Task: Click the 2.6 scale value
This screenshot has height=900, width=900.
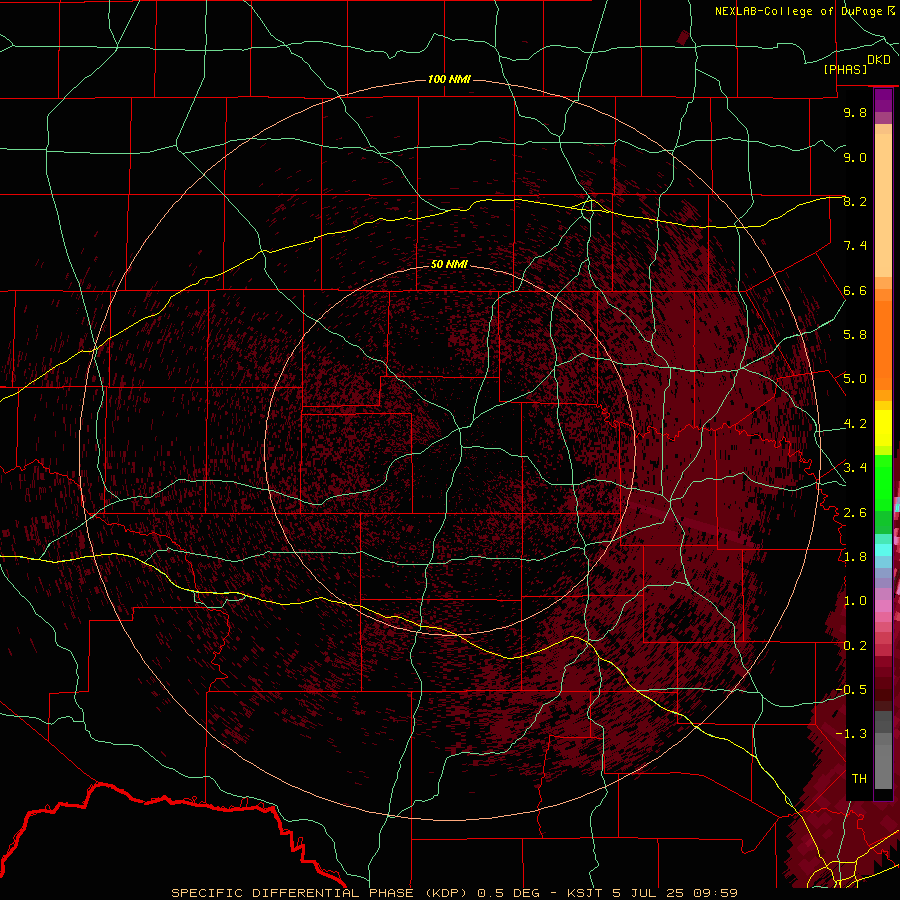Action: (x=855, y=512)
